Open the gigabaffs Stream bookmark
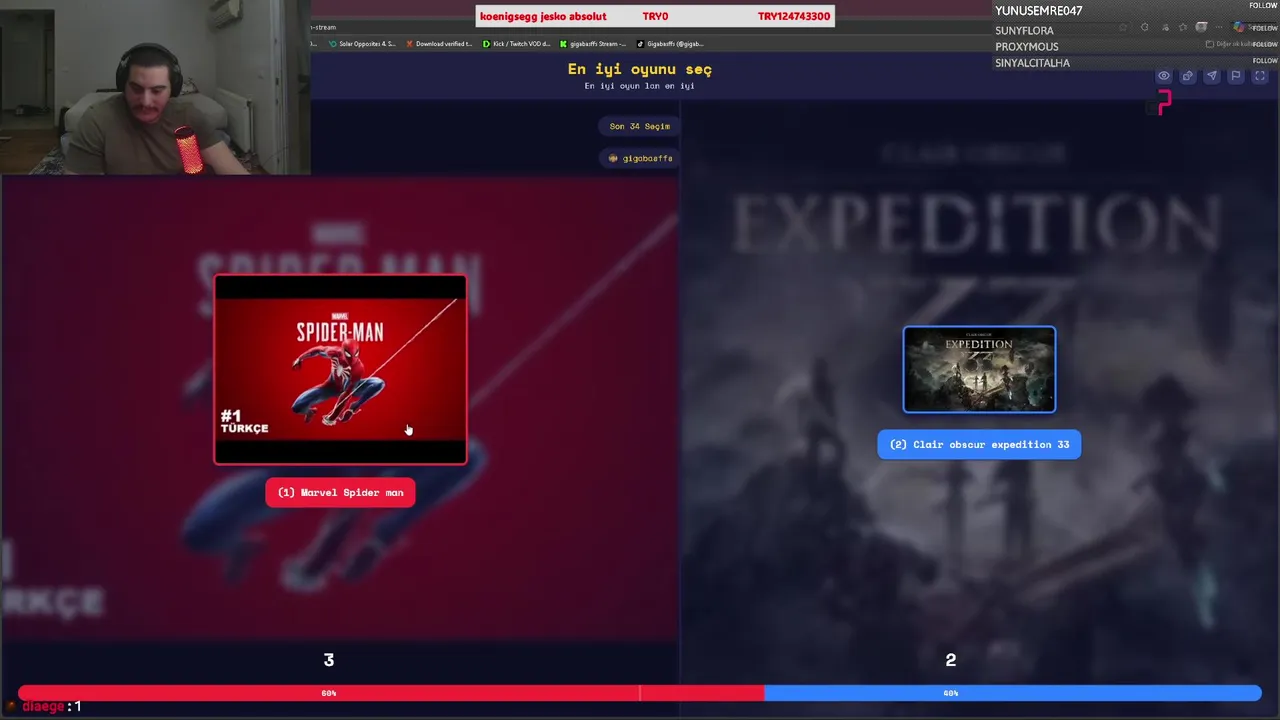This screenshot has width=1280, height=720. coord(593,44)
